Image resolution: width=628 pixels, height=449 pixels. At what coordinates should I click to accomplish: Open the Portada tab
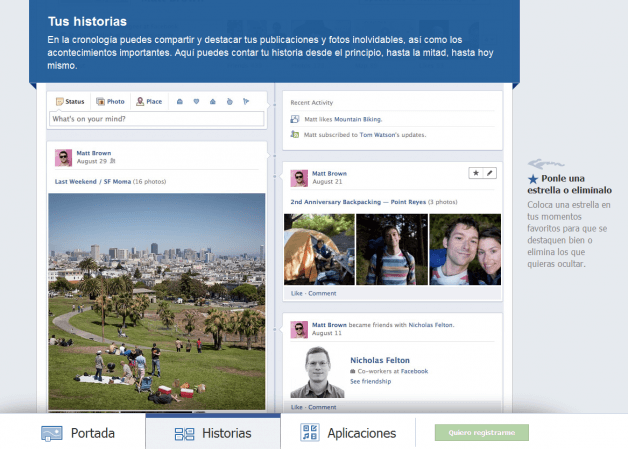coord(78,433)
